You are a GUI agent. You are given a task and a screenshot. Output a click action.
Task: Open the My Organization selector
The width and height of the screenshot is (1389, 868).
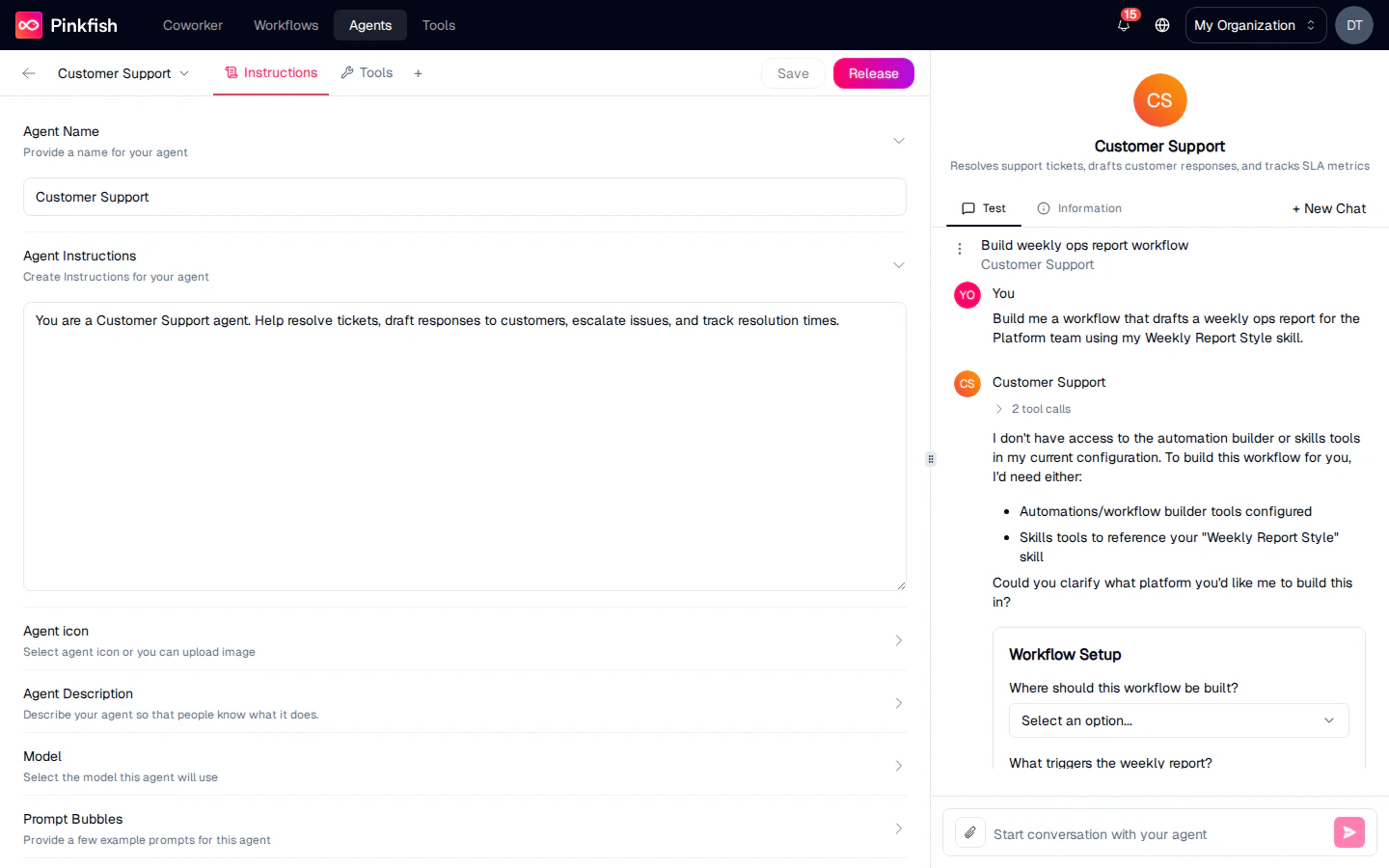coord(1255,25)
